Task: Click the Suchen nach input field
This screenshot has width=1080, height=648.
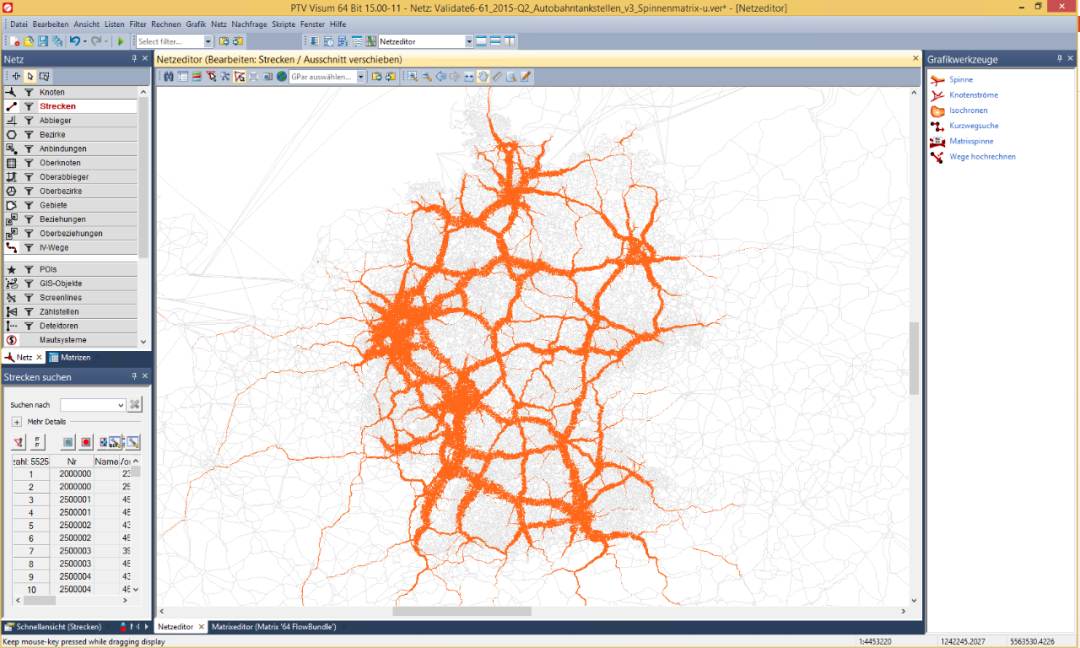Action: (x=92, y=405)
